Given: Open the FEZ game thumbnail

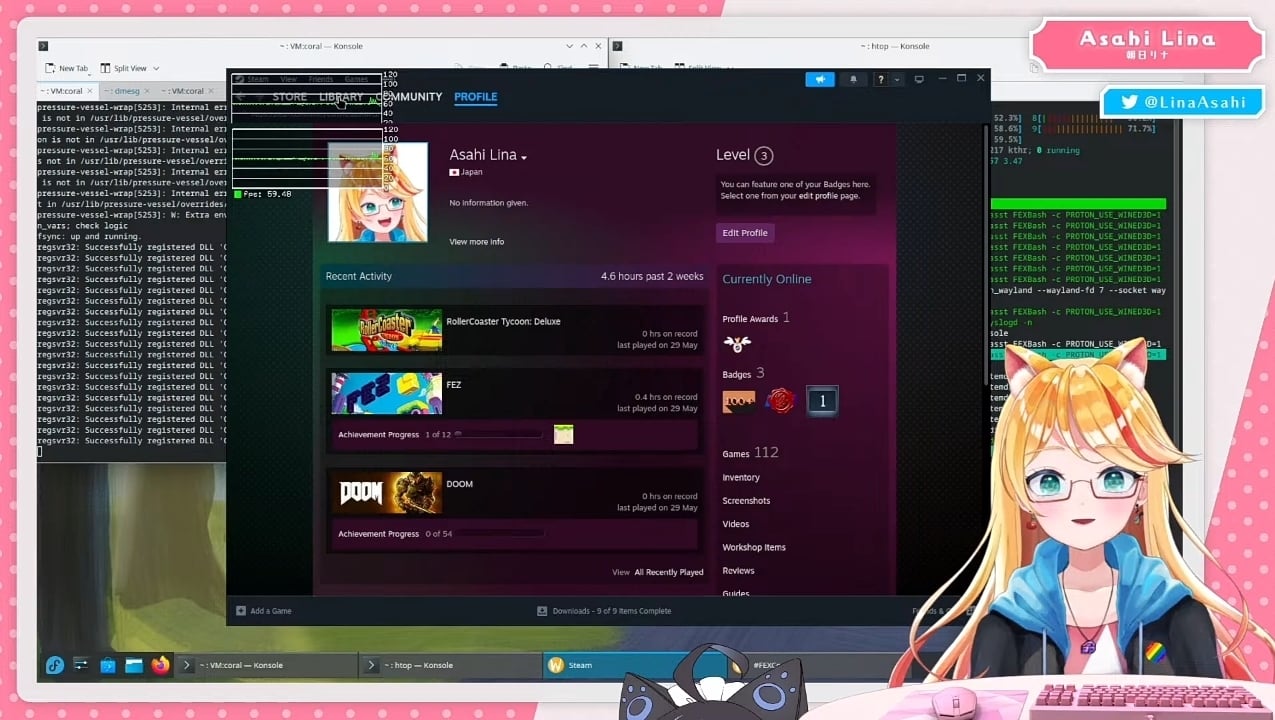Looking at the screenshot, I should 386,393.
